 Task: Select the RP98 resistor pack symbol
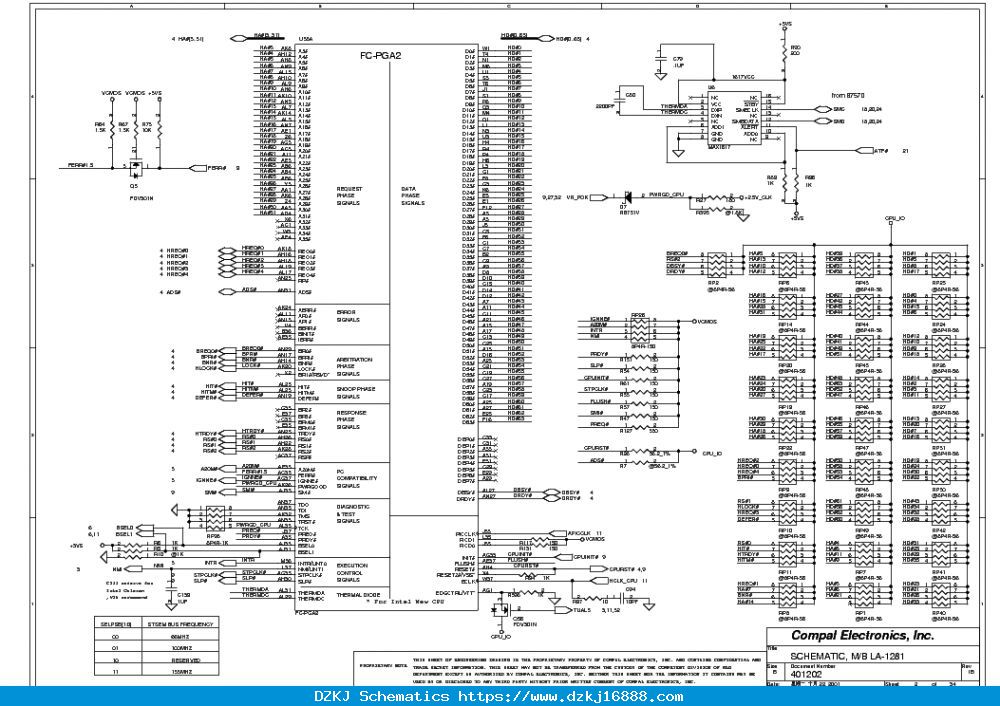click(215, 518)
